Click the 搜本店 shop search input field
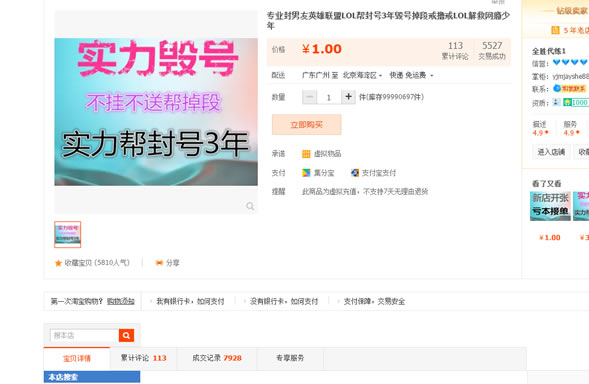Viewport: 589px width, 384px height. (x=85, y=335)
